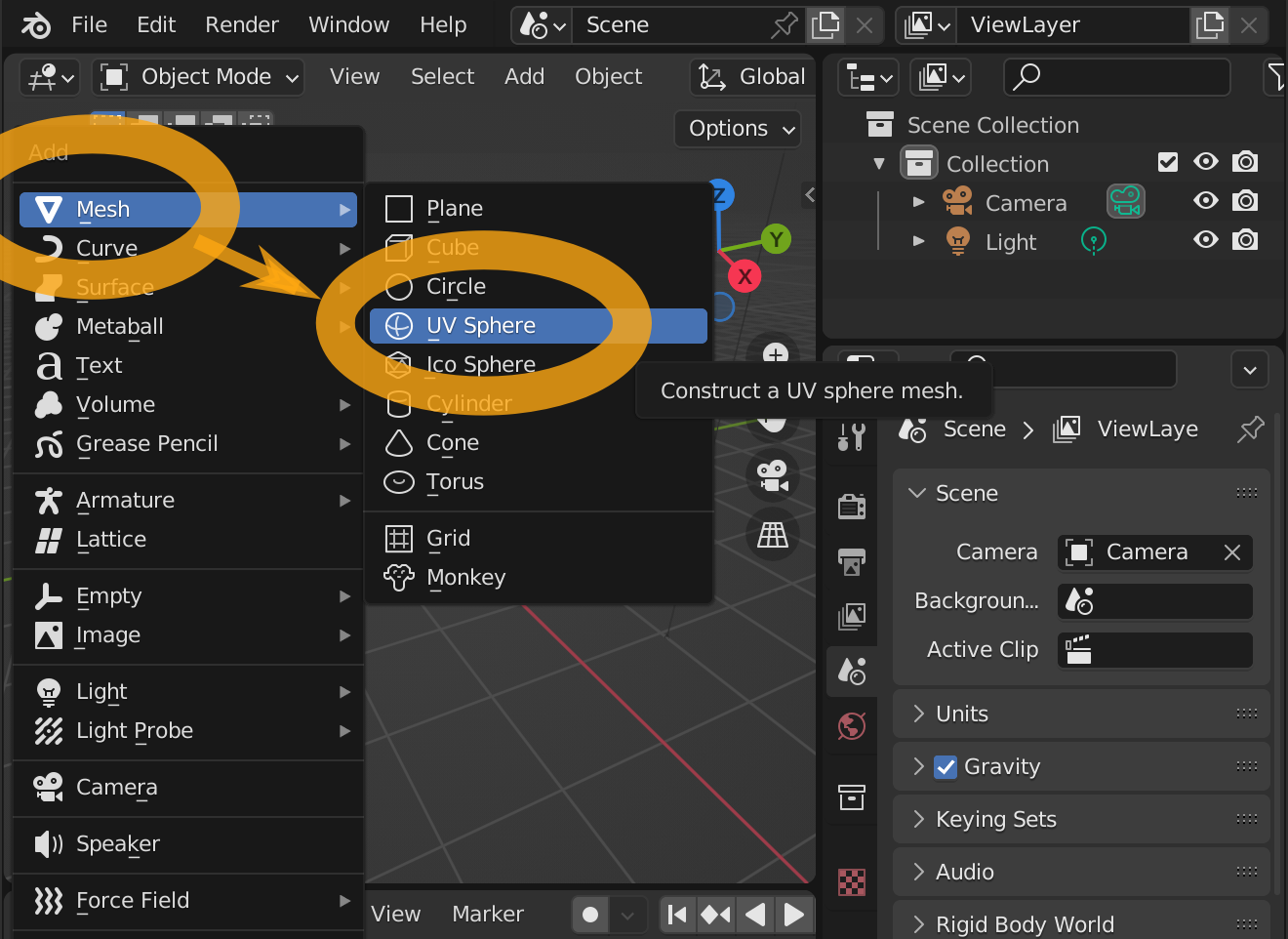
Task: Disable Light in renders
Action: coord(1245,240)
